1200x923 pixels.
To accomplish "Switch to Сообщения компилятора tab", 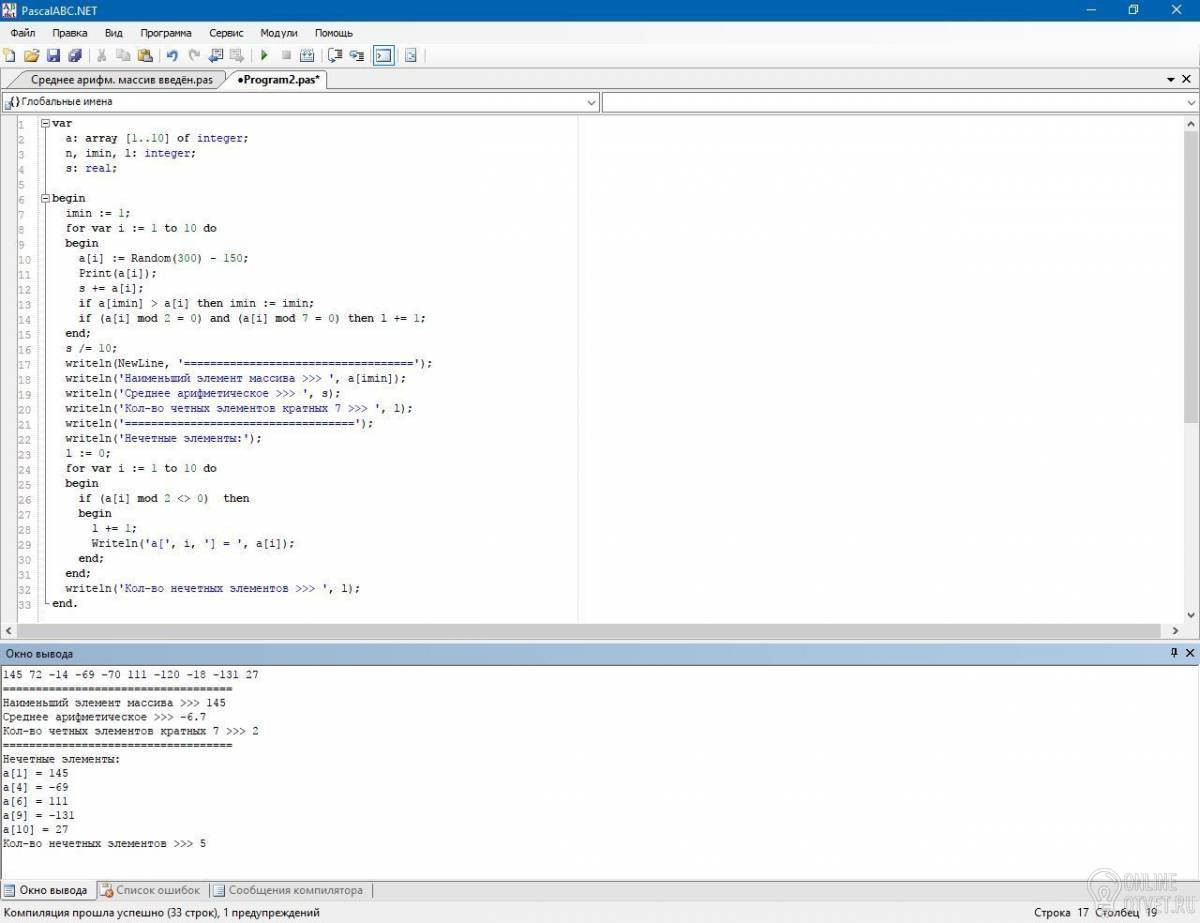I will [x=287, y=890].
